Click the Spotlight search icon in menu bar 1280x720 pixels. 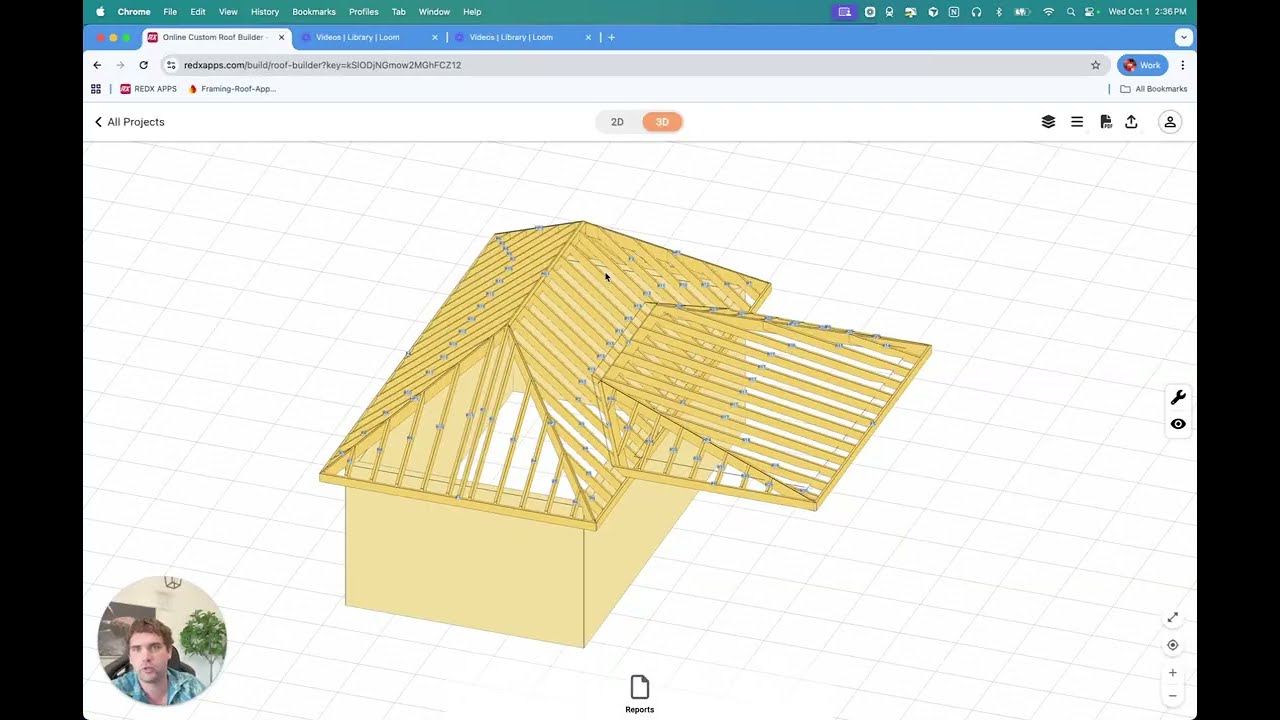tap(1071, 12)
